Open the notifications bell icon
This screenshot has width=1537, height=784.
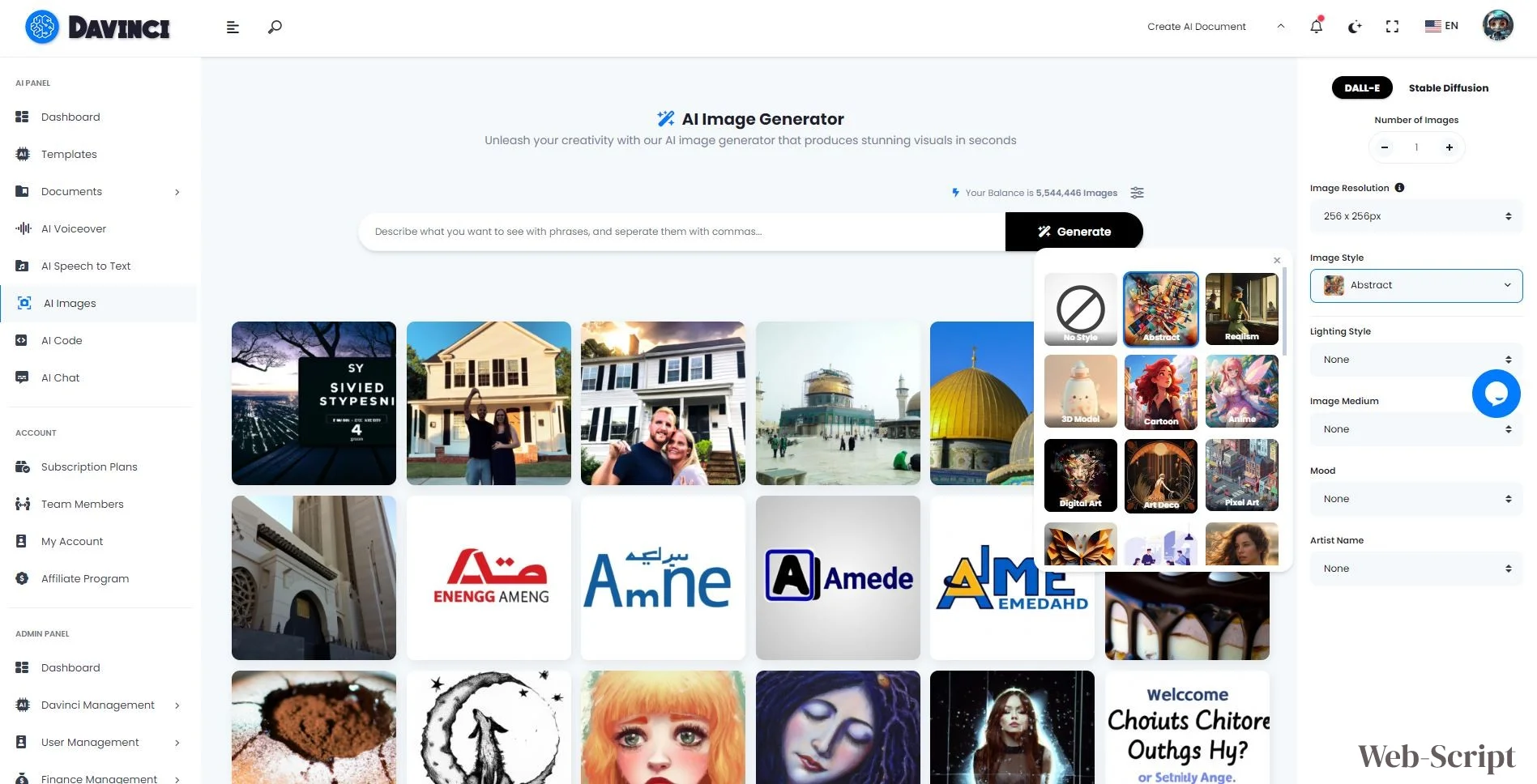tap(1317, 26)
